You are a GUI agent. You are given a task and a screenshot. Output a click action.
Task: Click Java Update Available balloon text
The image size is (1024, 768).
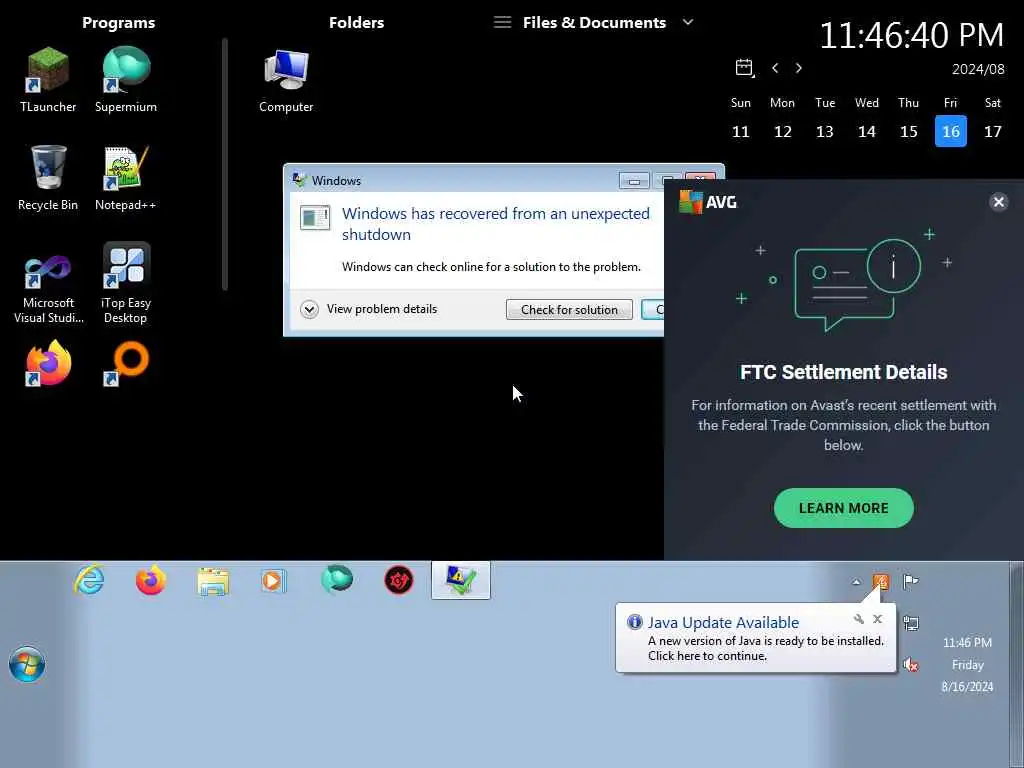pos(724,622)
